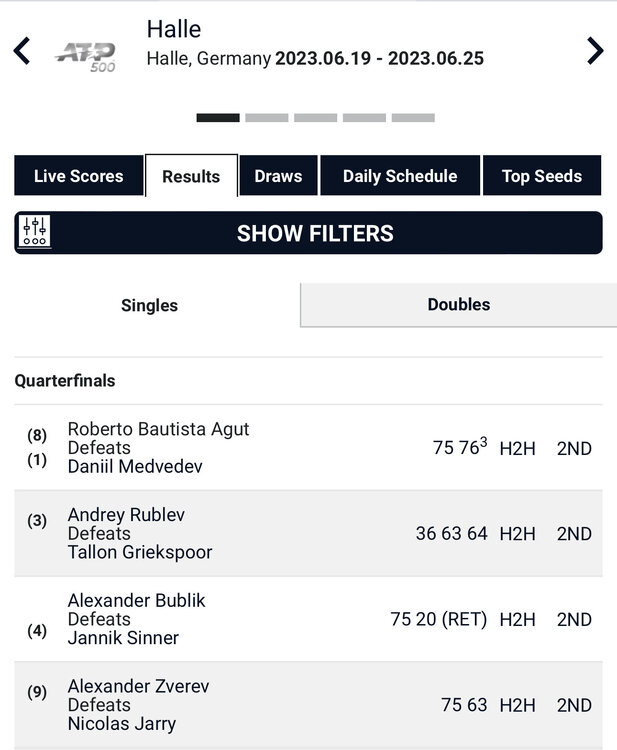
Task: Select the last carousel indicator dash
Action: [413, 118]
